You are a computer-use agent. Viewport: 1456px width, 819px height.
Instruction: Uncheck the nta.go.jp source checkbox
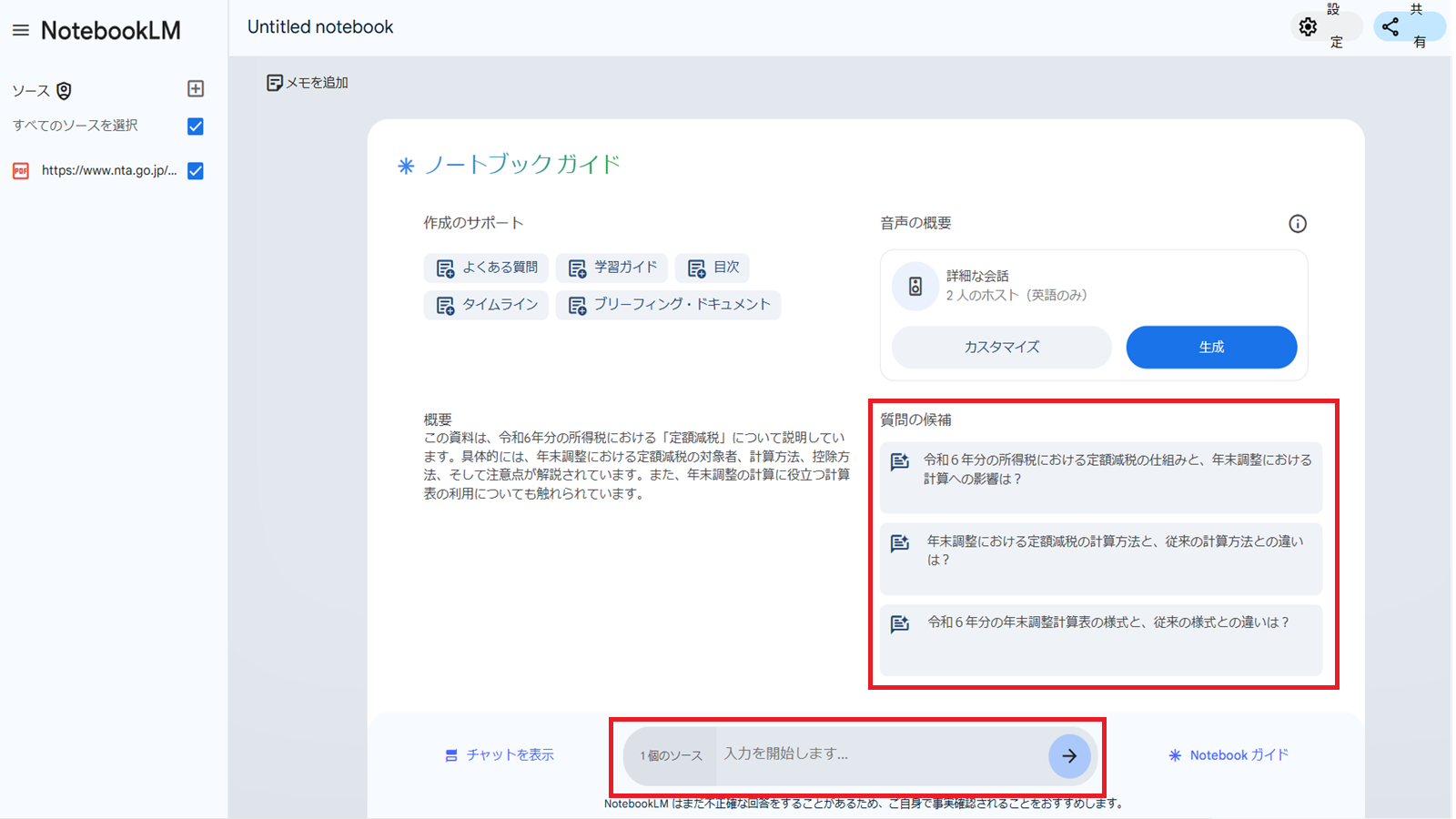[195, 170]
